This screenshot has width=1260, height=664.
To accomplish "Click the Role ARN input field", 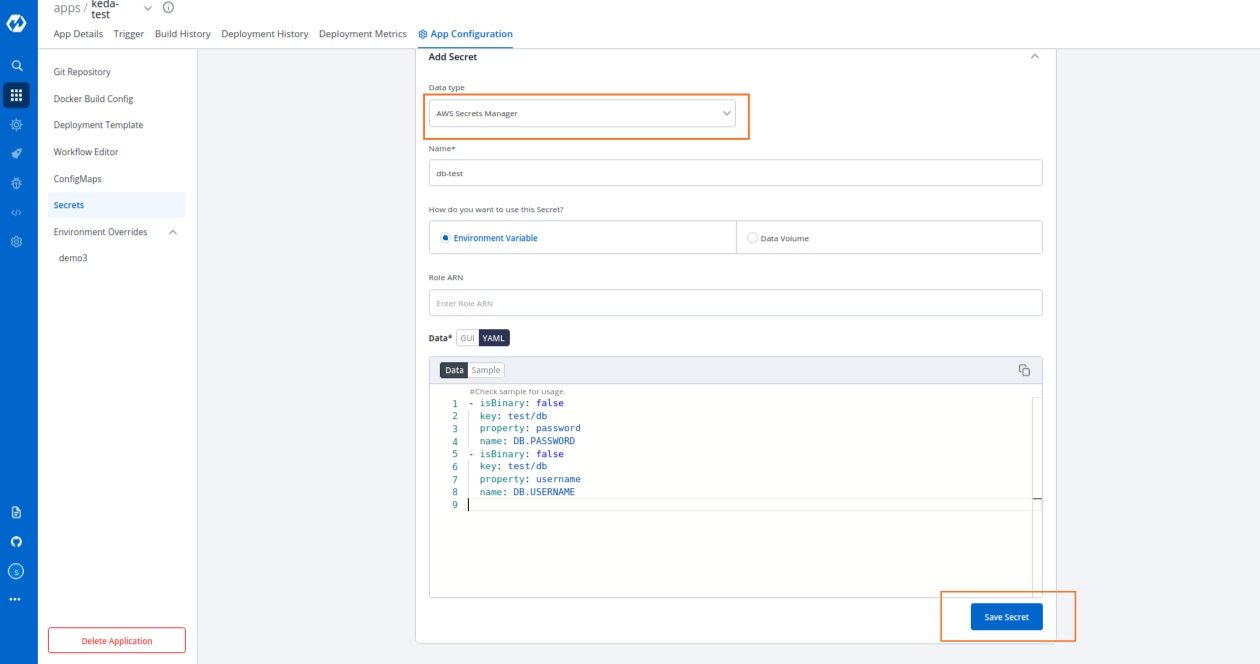I will (x=735, y=303).
